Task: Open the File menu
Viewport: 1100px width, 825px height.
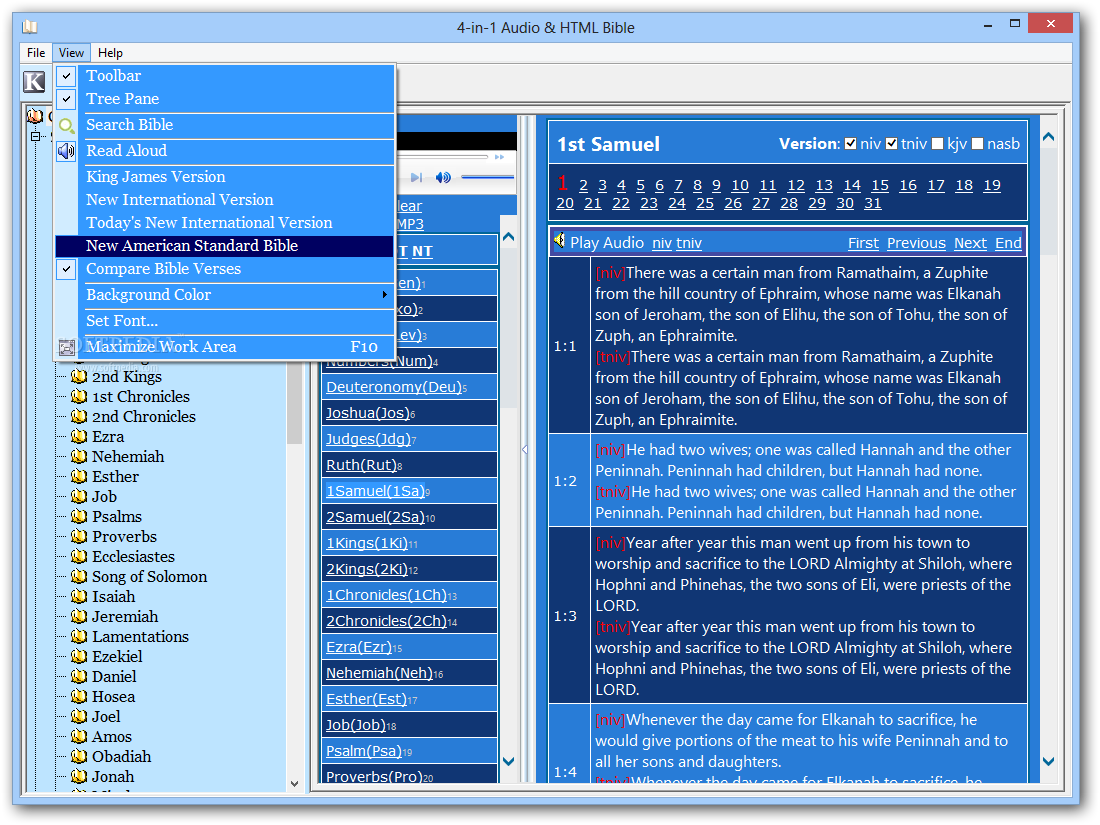Action: click(x=36, y=53)
